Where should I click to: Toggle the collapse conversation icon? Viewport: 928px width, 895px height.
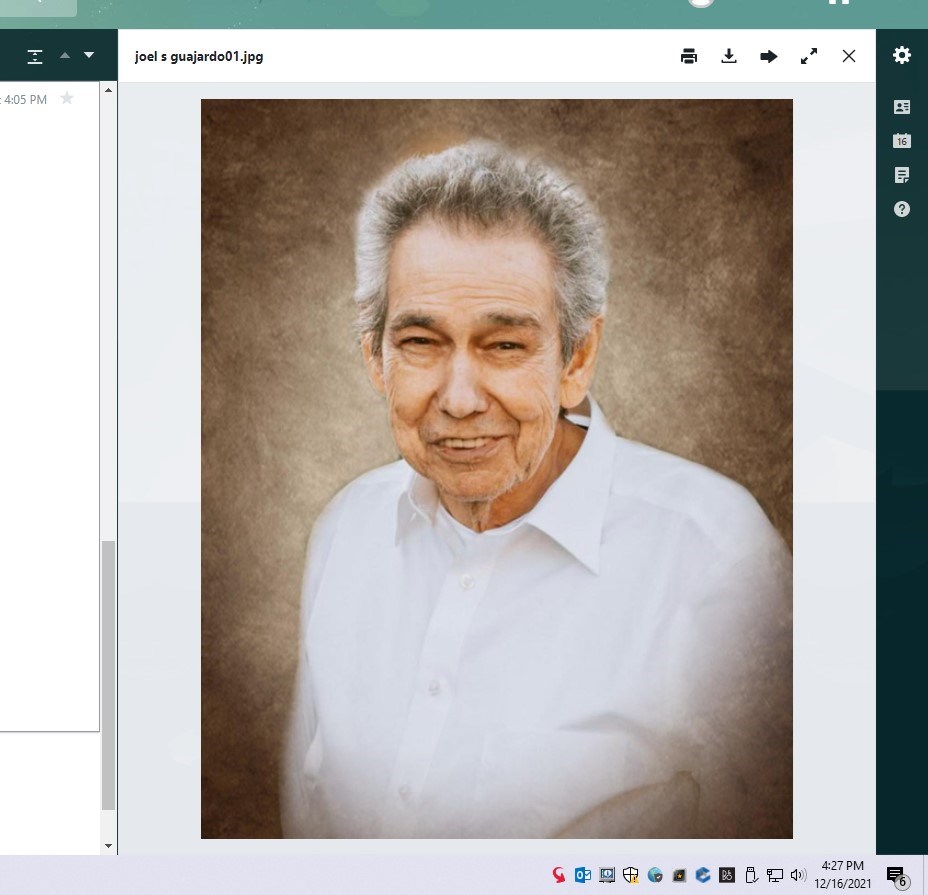tap(37, 55)
